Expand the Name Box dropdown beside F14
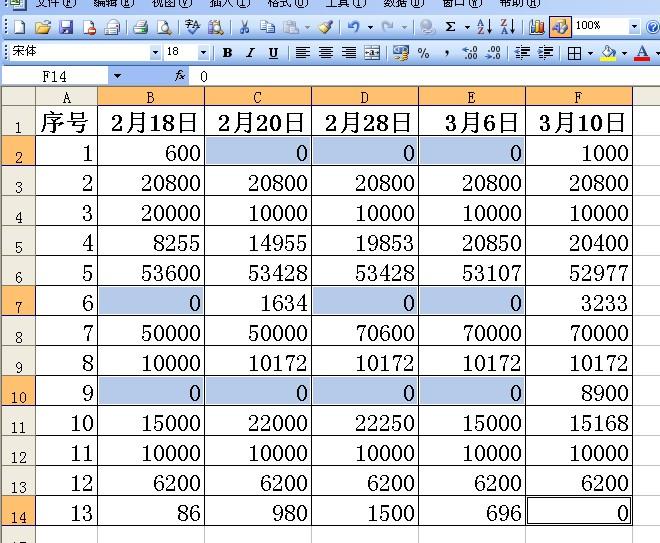 (x=117, y=77)
